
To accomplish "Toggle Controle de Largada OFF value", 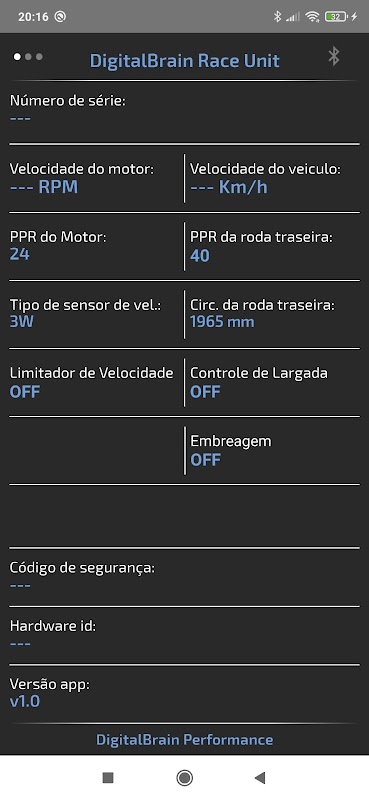I will (205, 392).
